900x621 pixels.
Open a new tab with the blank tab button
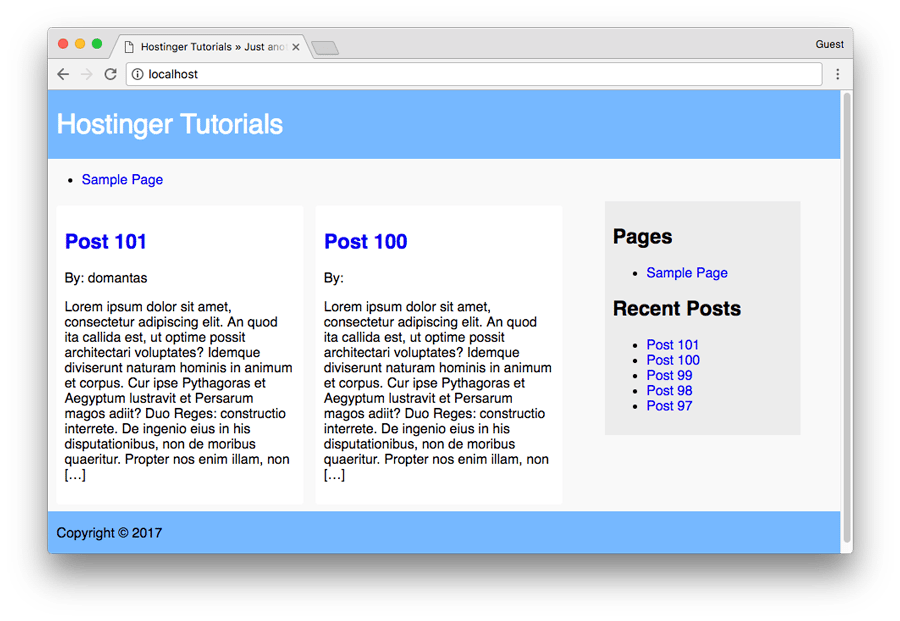(x=325, y=48)
